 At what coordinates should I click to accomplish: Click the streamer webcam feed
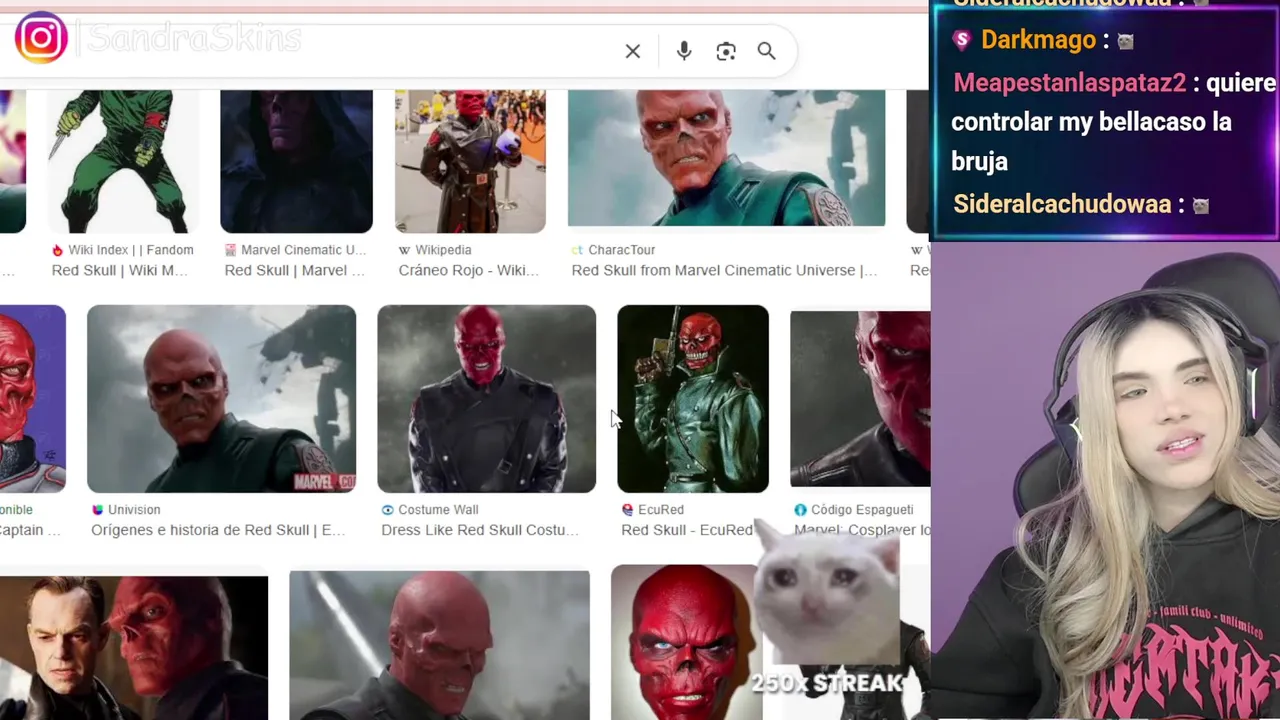[x=1105, y=482]
